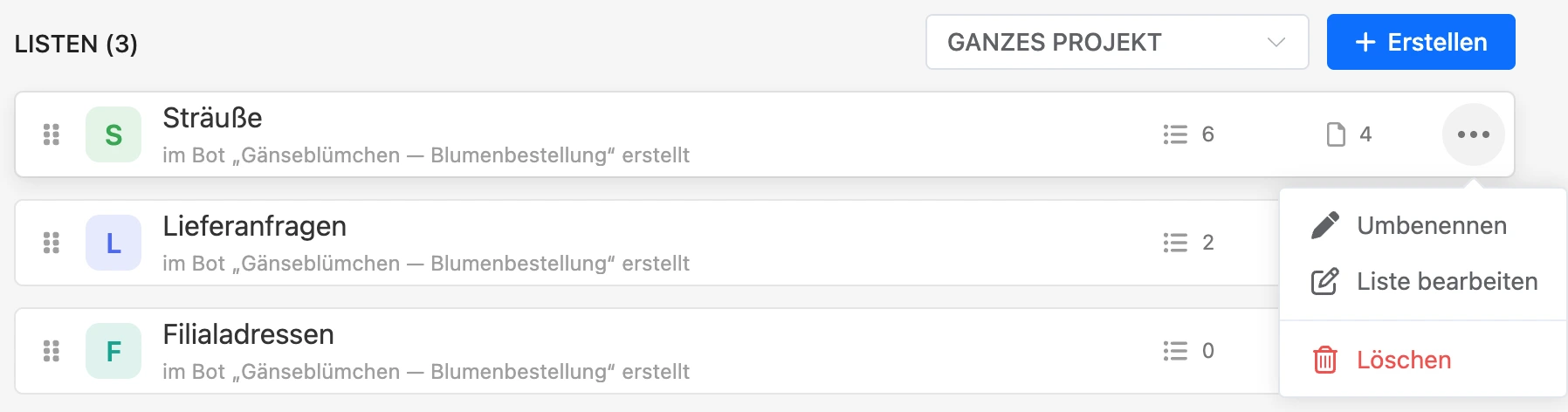Click the teal F avatar icon

click(x=113, y=351)
